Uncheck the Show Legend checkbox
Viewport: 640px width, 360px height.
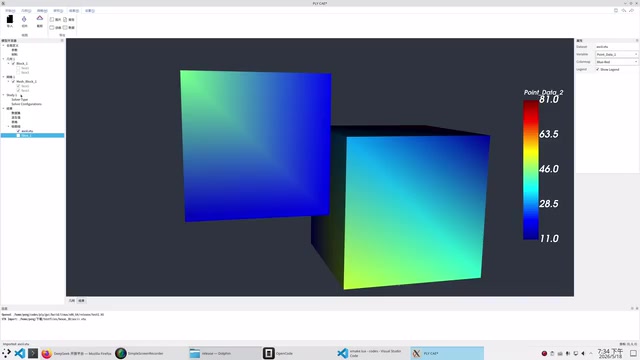598,69
